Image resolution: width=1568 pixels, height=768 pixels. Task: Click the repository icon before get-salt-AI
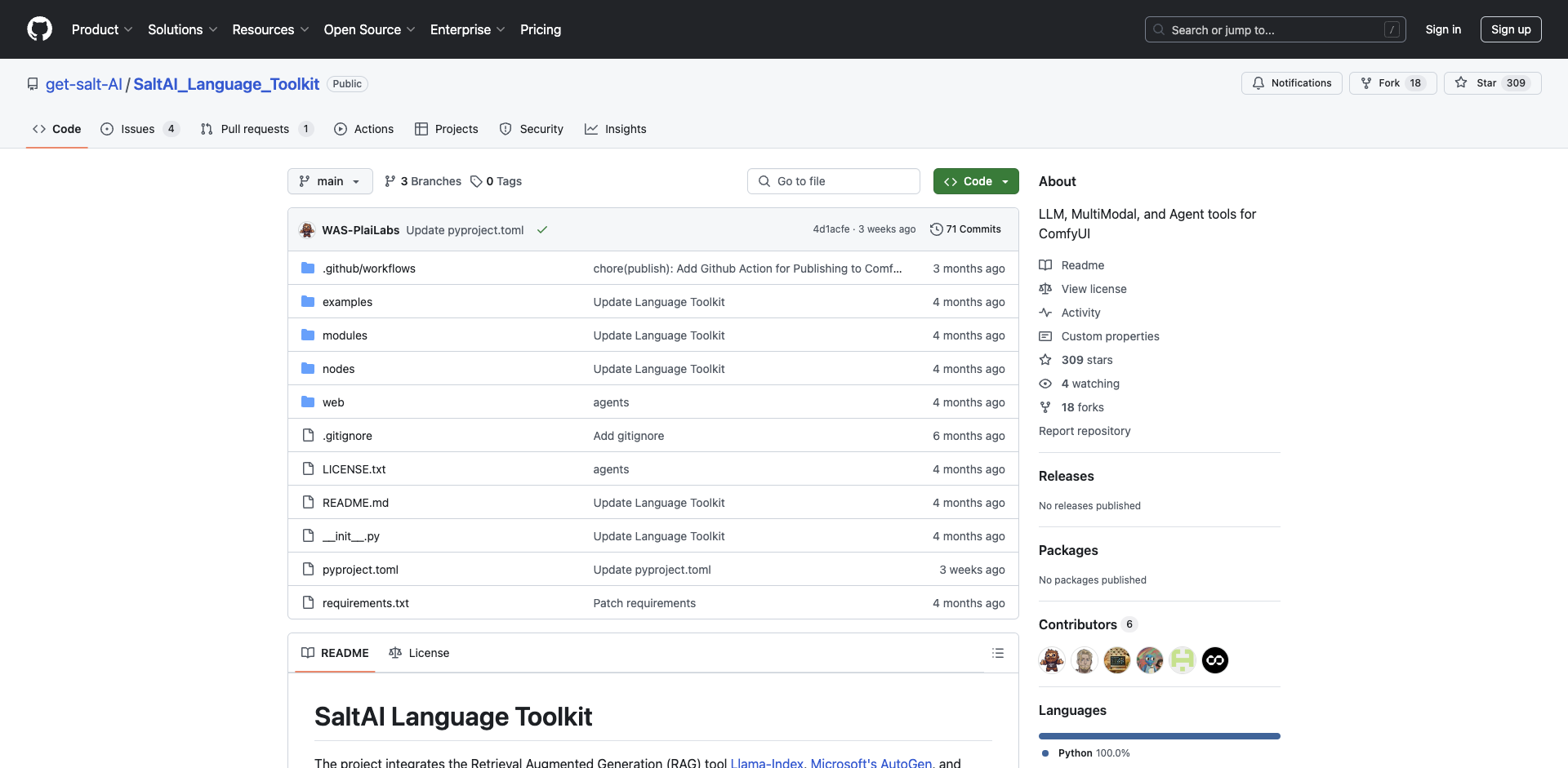tap(33, 84)
